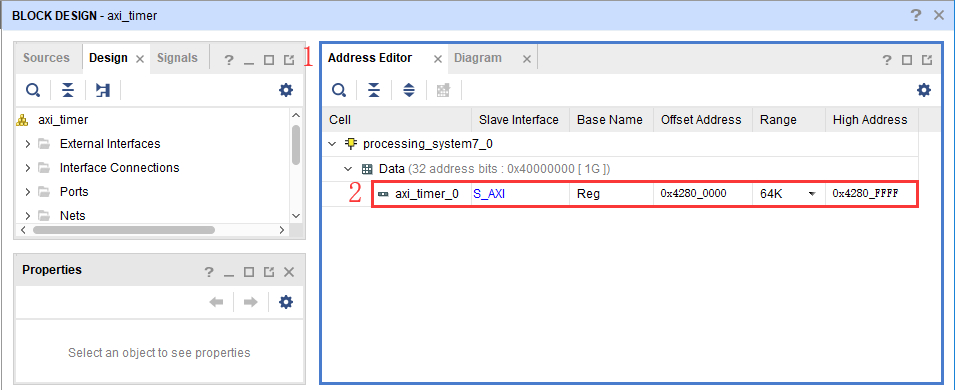Switch to the Sources tab
The height and width of the screenshot is (390, 955).
coord(46,58)
